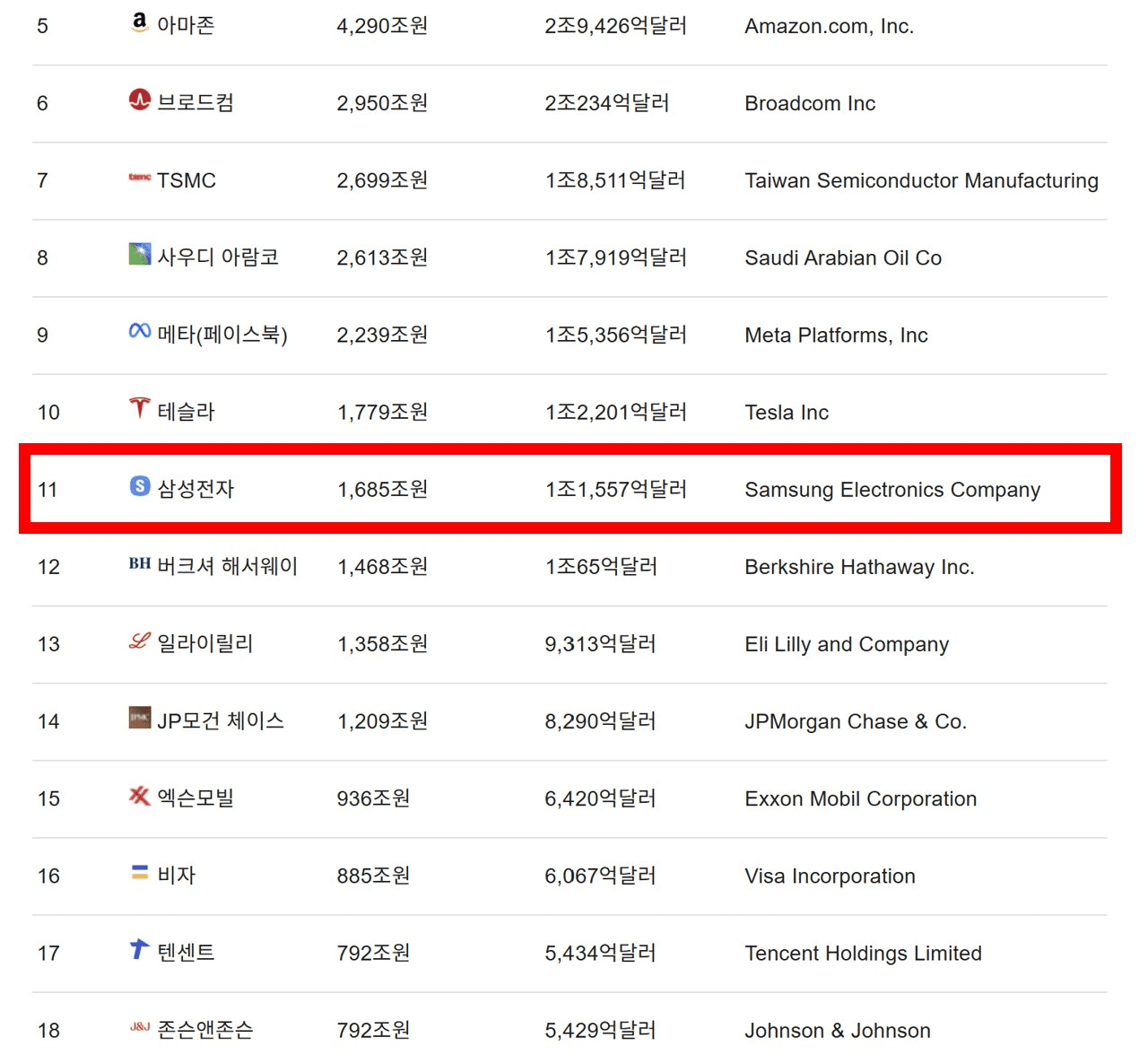Viewport: 1148px width, 1055px height.
Task: Select the 1조8,511억달러 dollar value
Action: click(x=615, y=180)
